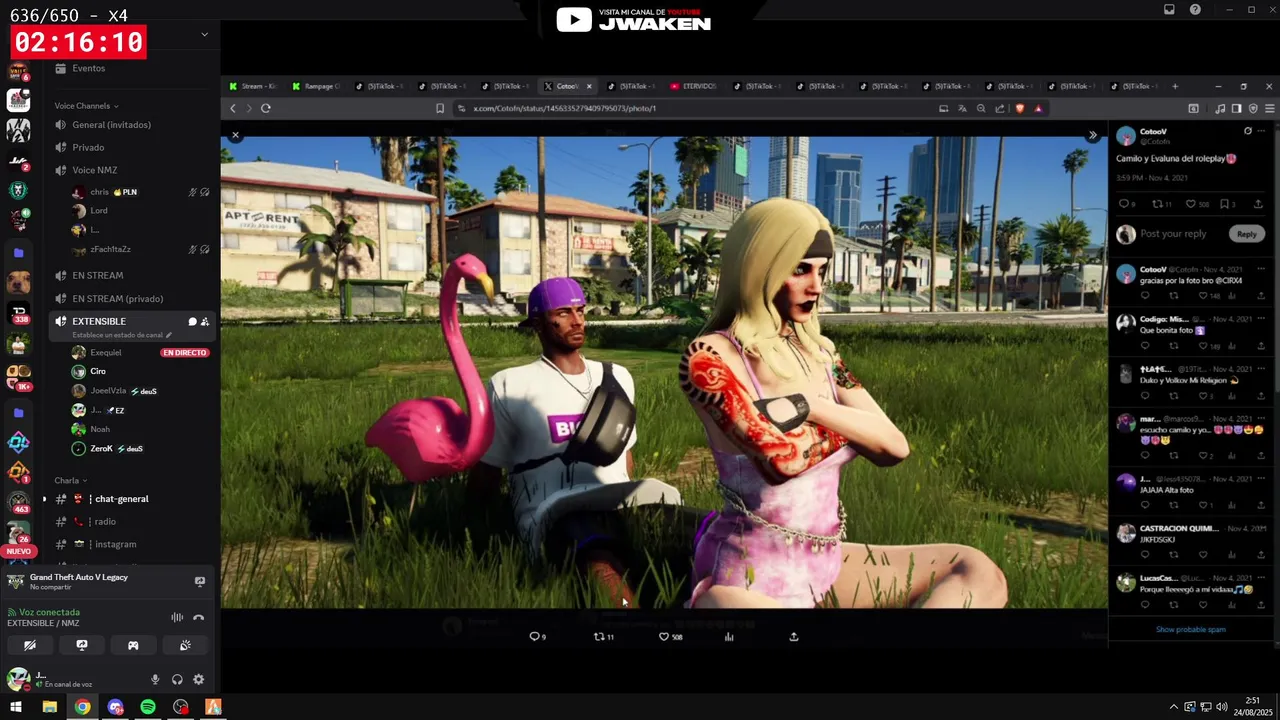Bookmark this page in address bar
This screenshot has width=1280, height=720.
pos(440,108)
